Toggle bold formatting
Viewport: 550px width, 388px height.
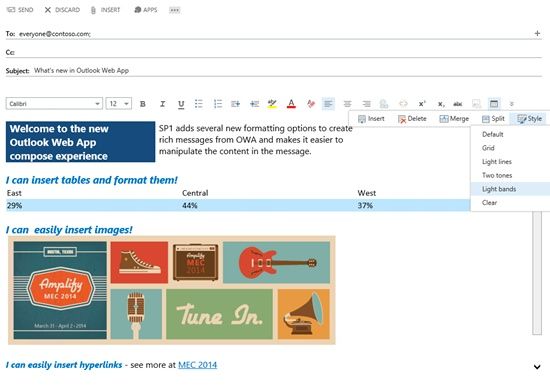(143, 104)
